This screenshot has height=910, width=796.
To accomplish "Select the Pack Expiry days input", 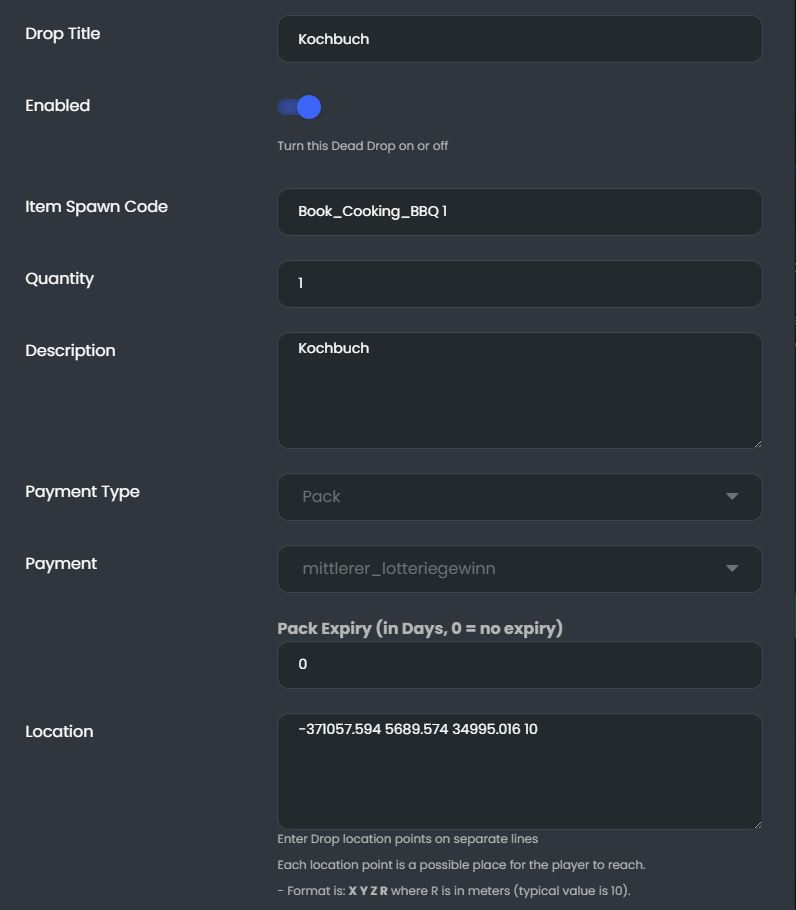I will (519, 665).
